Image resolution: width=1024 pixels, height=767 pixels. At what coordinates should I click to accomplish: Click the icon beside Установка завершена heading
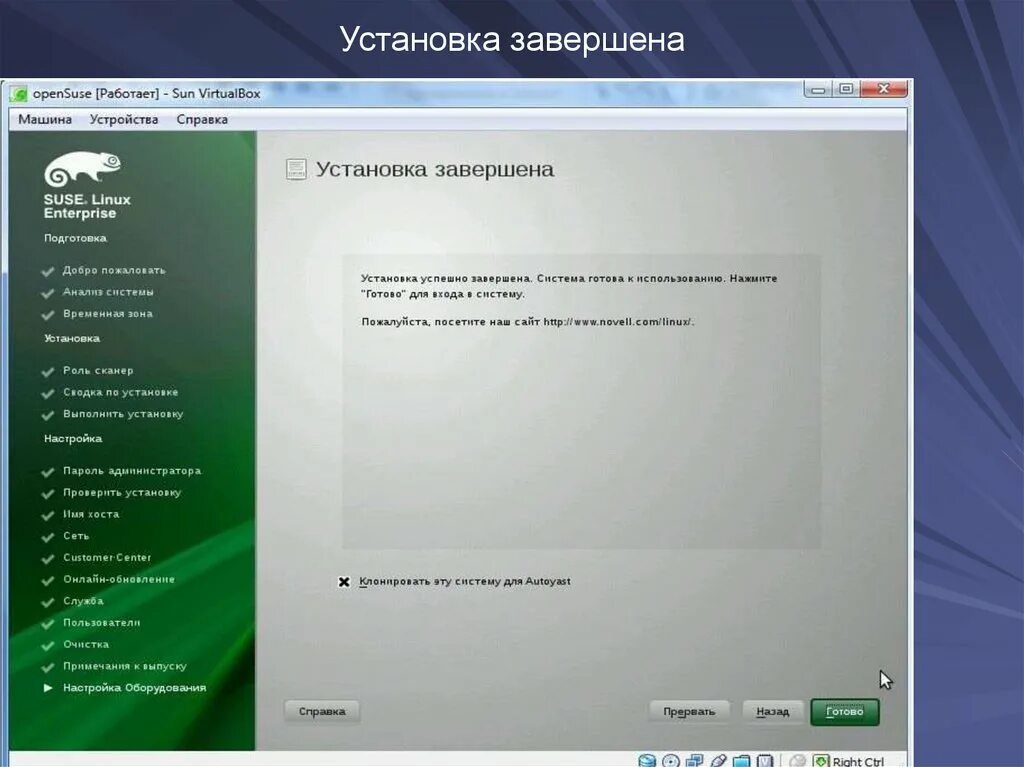click(296, 169)
